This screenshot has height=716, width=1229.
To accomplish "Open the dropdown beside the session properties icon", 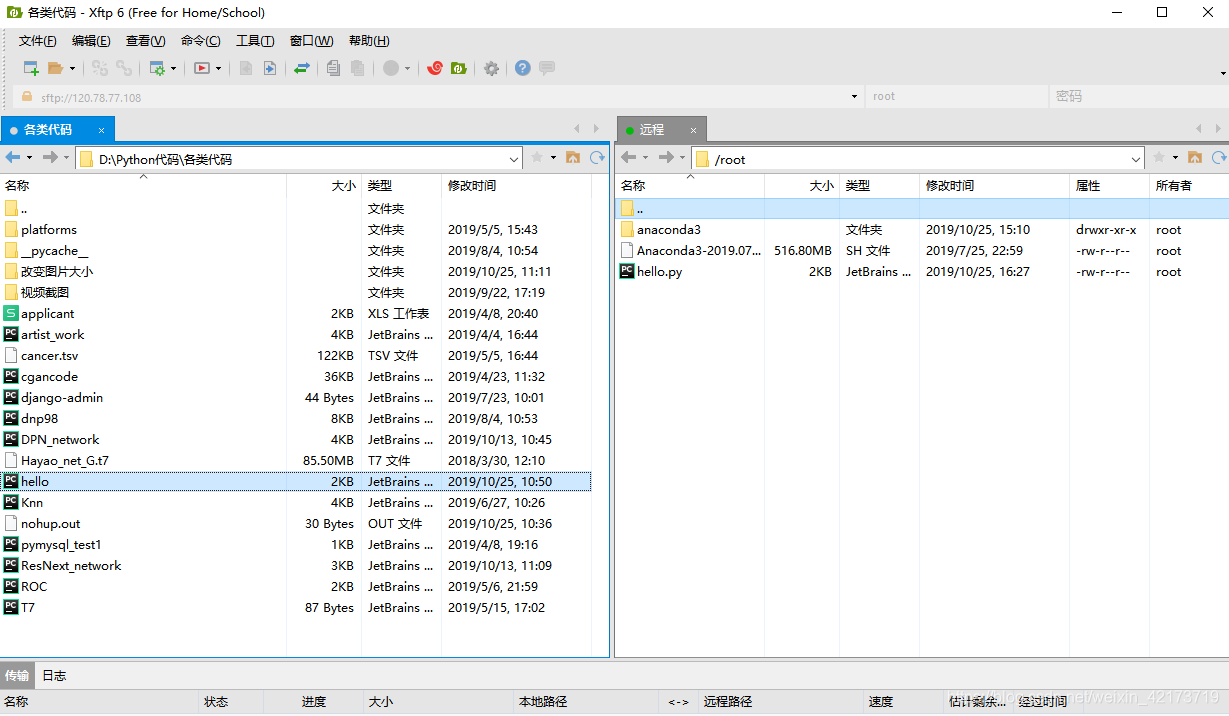I will pos(173,68).
